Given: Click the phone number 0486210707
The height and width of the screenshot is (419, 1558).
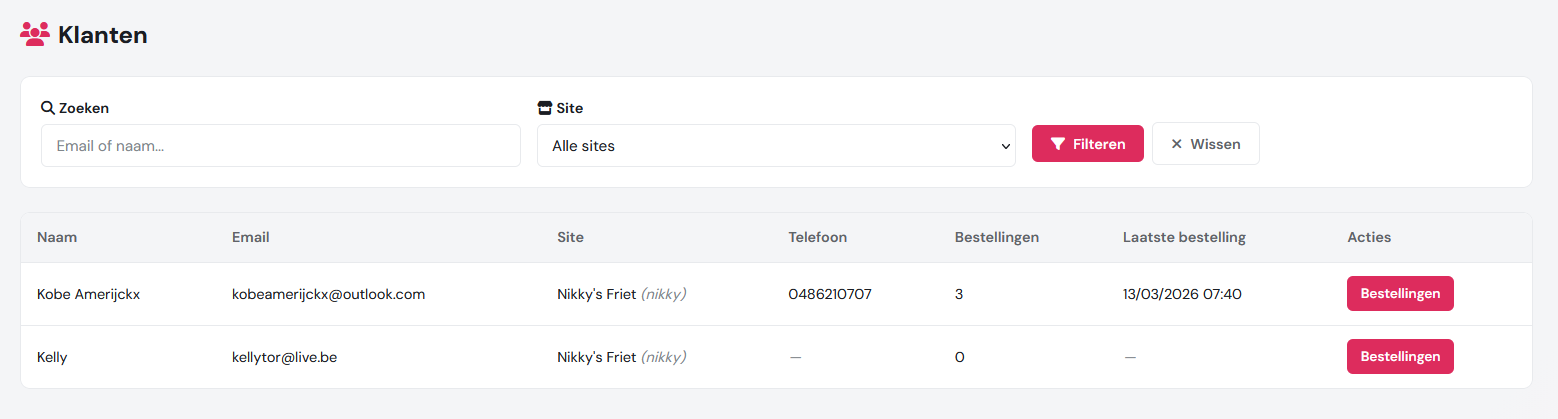Looking at the screenshot, I should point(830,295).
